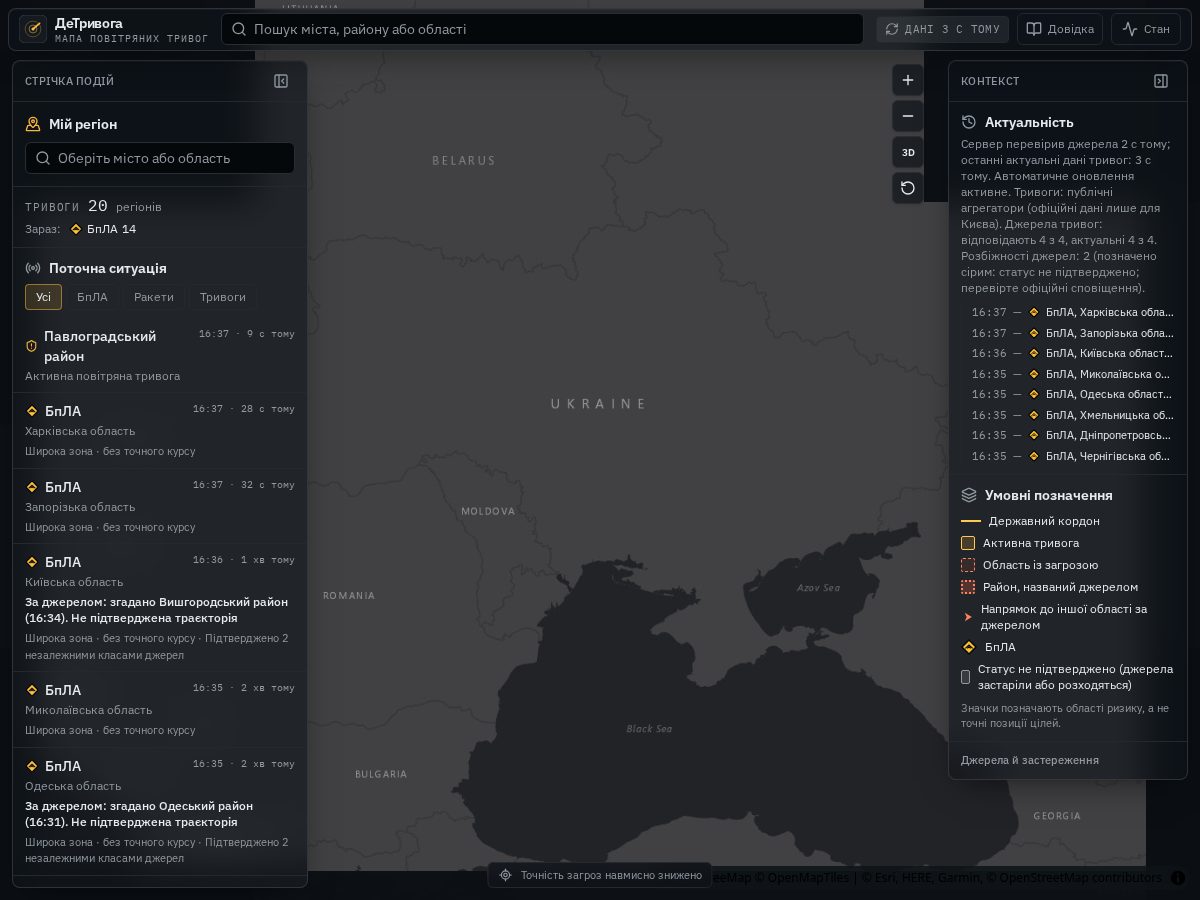This screenshot has width=1200, height=900.
Task: Click the magnifier icon in region selector
Action: point(43,158)
